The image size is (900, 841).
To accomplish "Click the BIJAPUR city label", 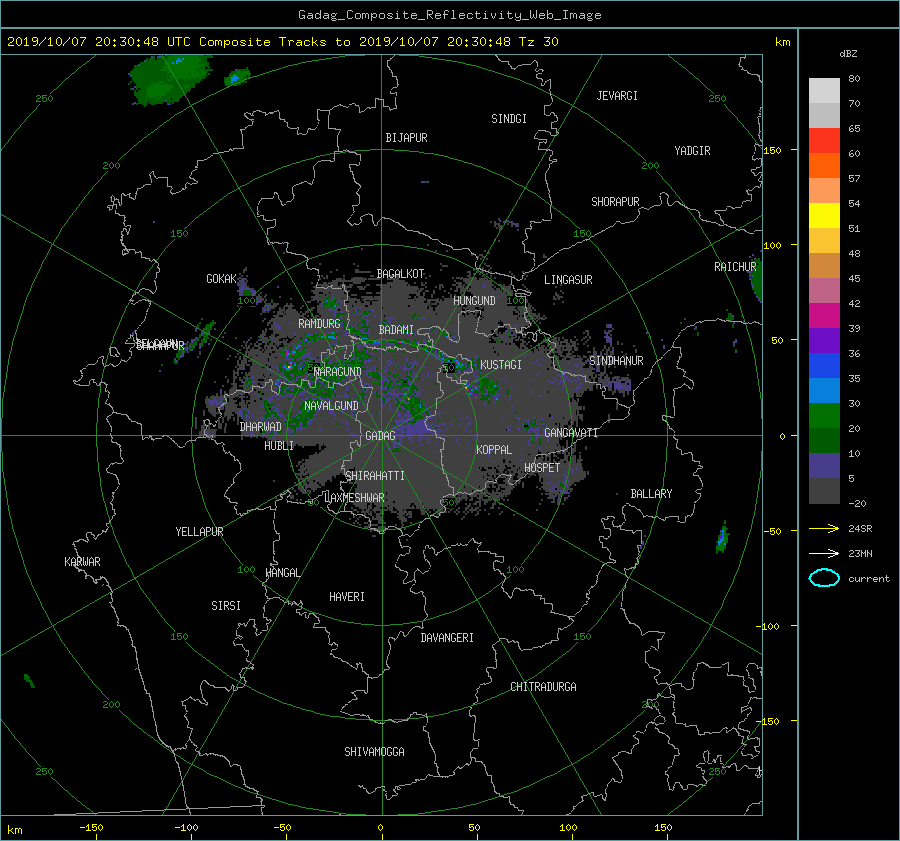I will 406,138.
